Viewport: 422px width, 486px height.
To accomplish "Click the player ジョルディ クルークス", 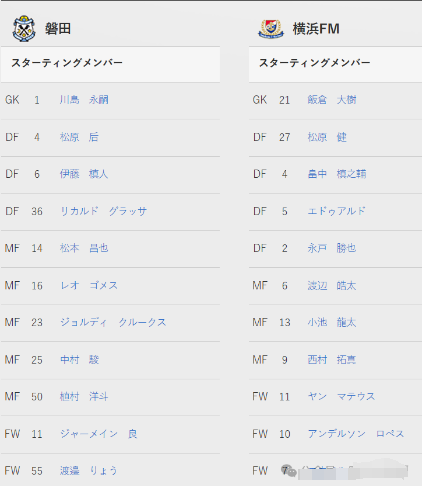I will (x=113, y=322).
